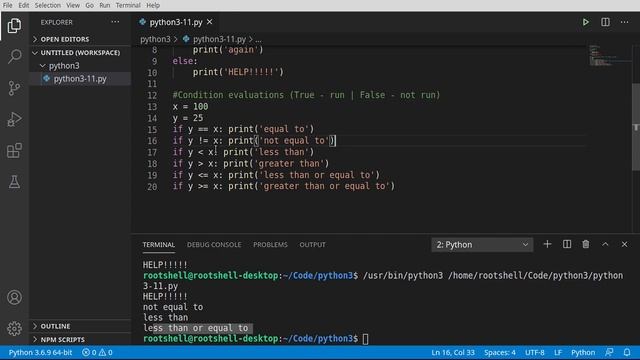The height and width of the screenshot is (360, 640).
Task: Open the terminal selector dropdown '2: Python'
Action: (482, 244)
